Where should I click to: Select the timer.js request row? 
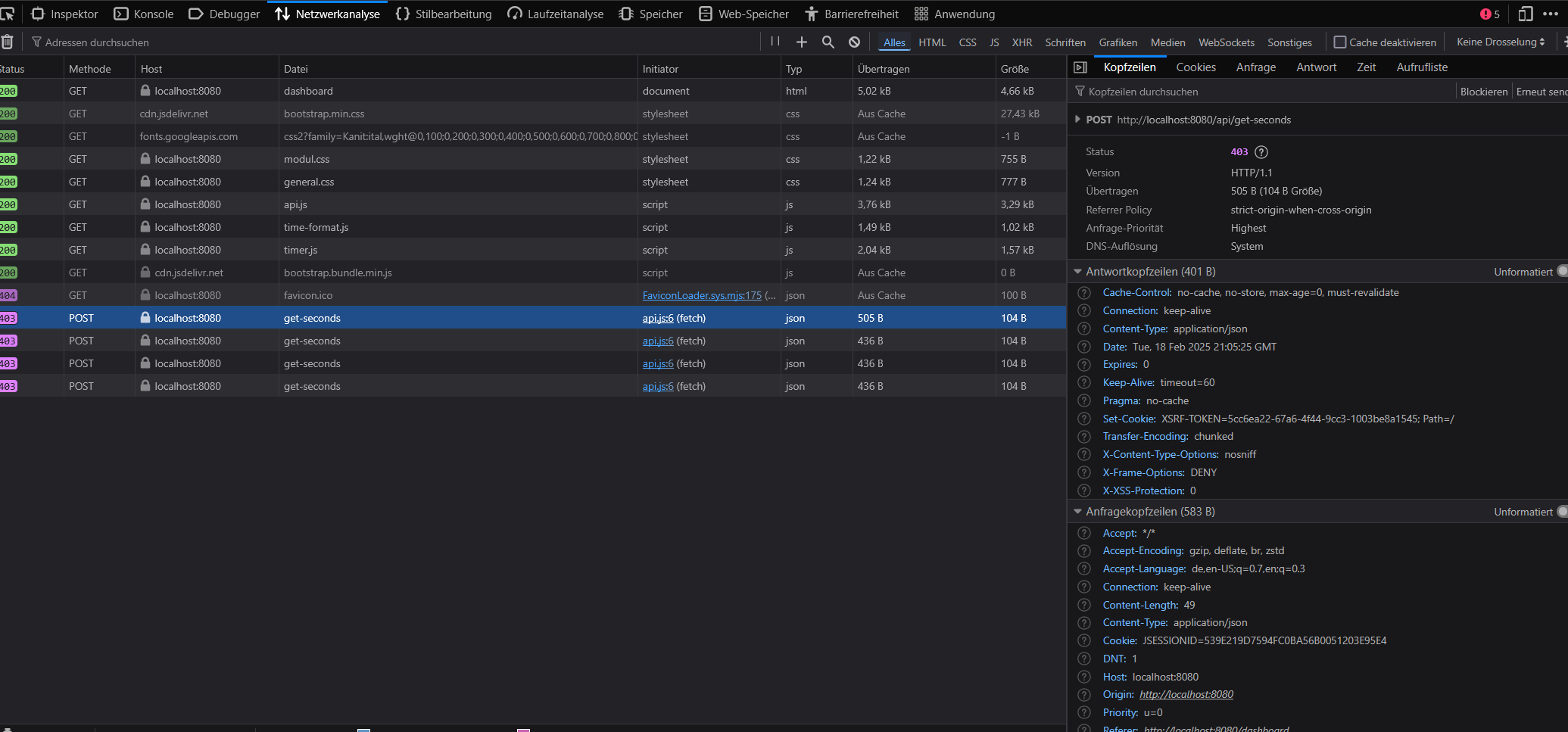tap(533, 250)
